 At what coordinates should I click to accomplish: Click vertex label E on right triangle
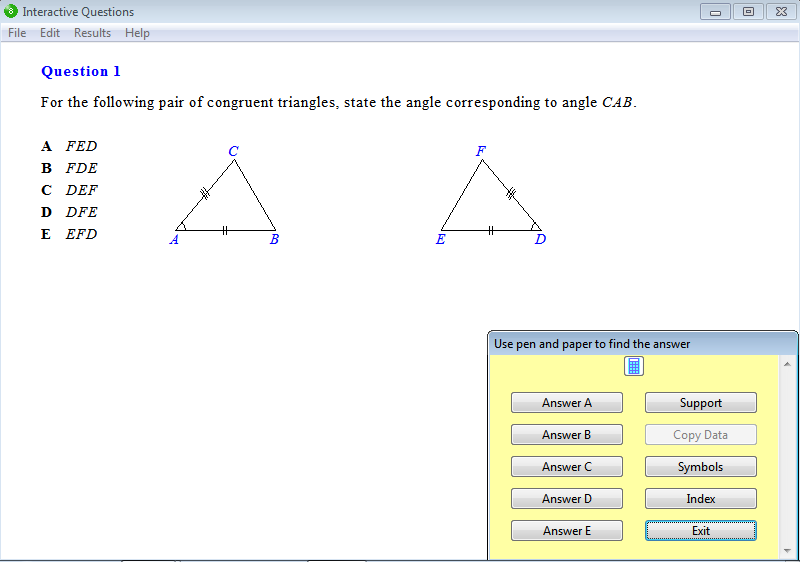click(x=440, y=239)
